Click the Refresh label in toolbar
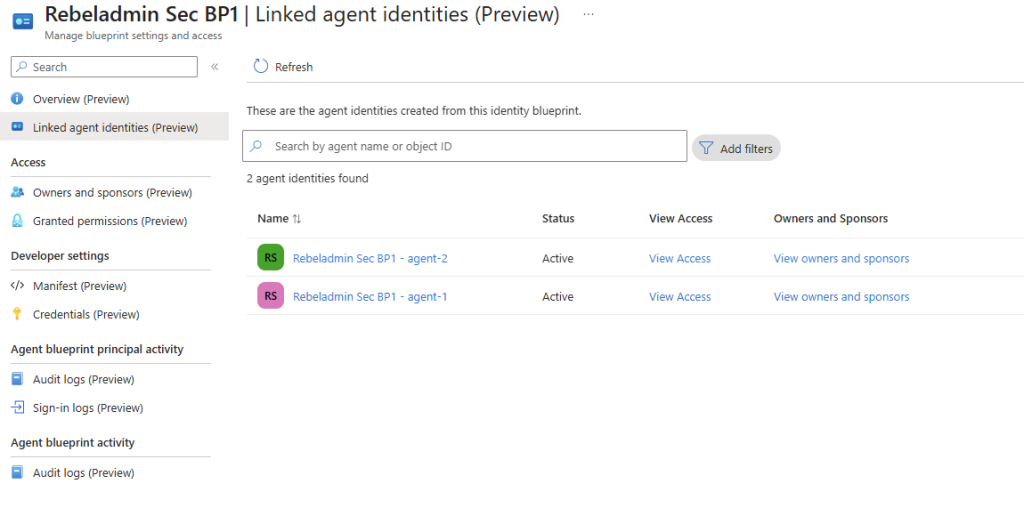The image size is (1024, 516). (x=294, y=67)
